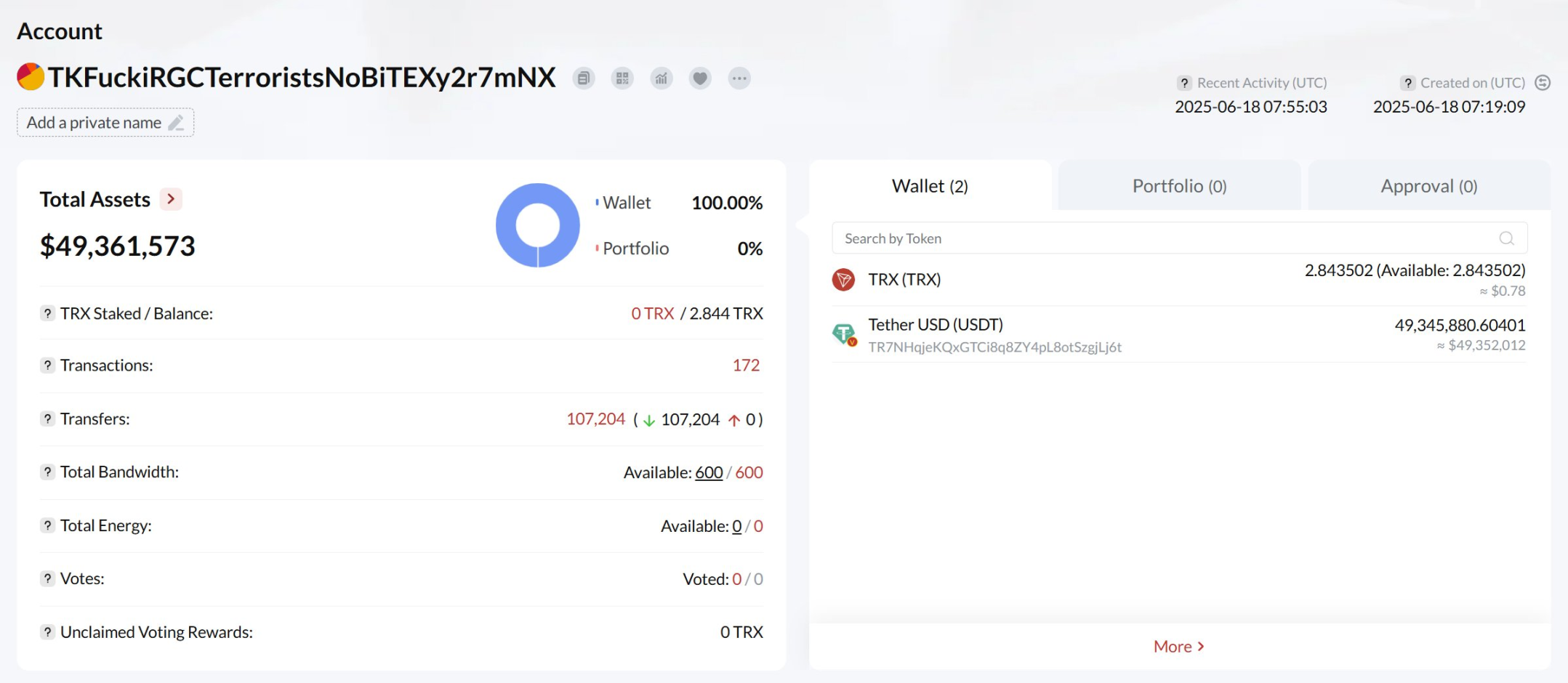Click the Total Energy help icon
Screen dimensions: 1568x683
coord(47,525)
